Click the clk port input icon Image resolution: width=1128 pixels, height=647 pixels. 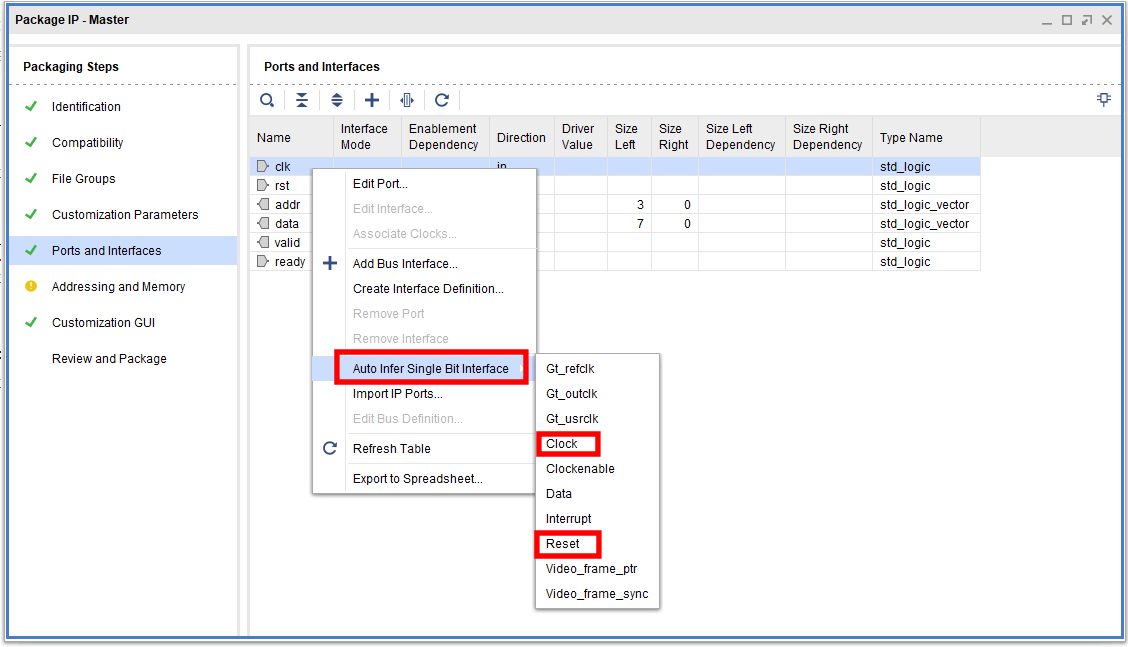pyautogui.click(x=263, y=166)
